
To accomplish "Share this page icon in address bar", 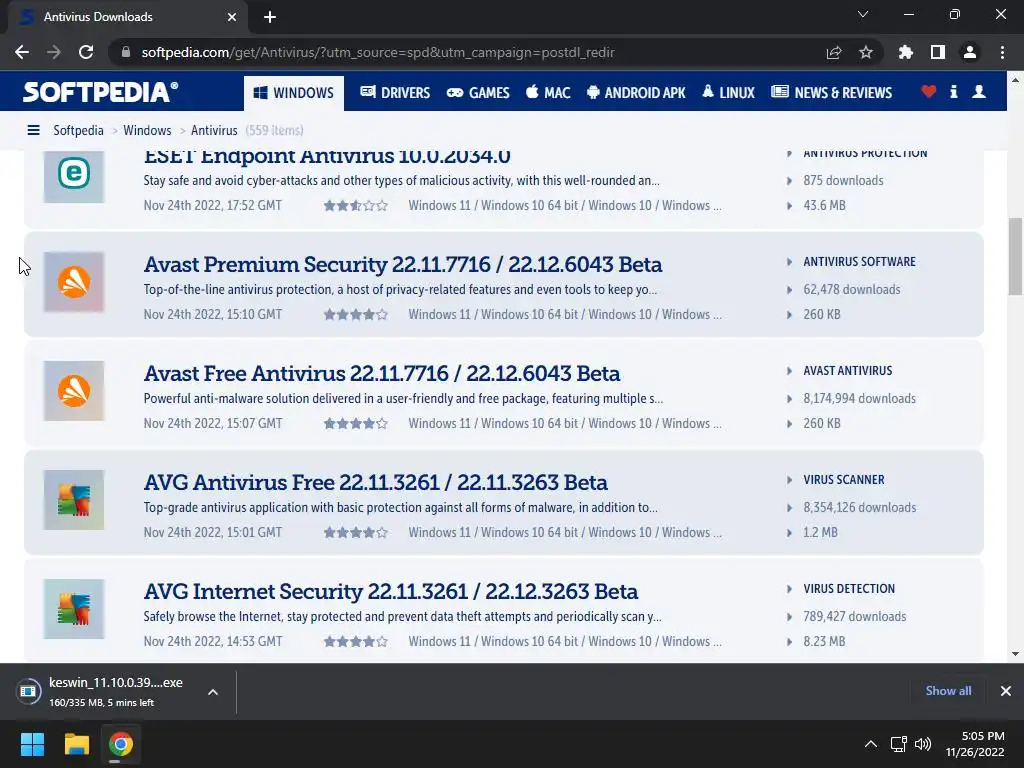I will 834,52.
